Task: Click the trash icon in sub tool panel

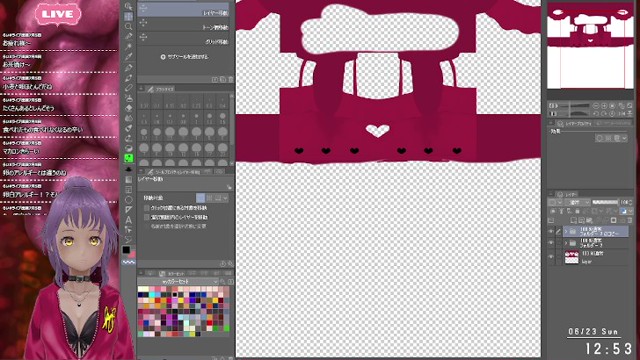Action: 231,79
